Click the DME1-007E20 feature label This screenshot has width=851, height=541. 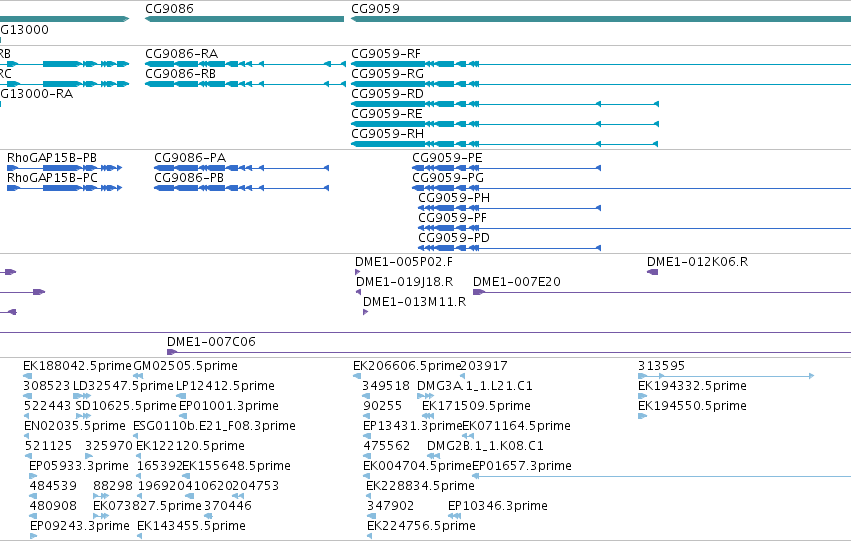[517, 282]
